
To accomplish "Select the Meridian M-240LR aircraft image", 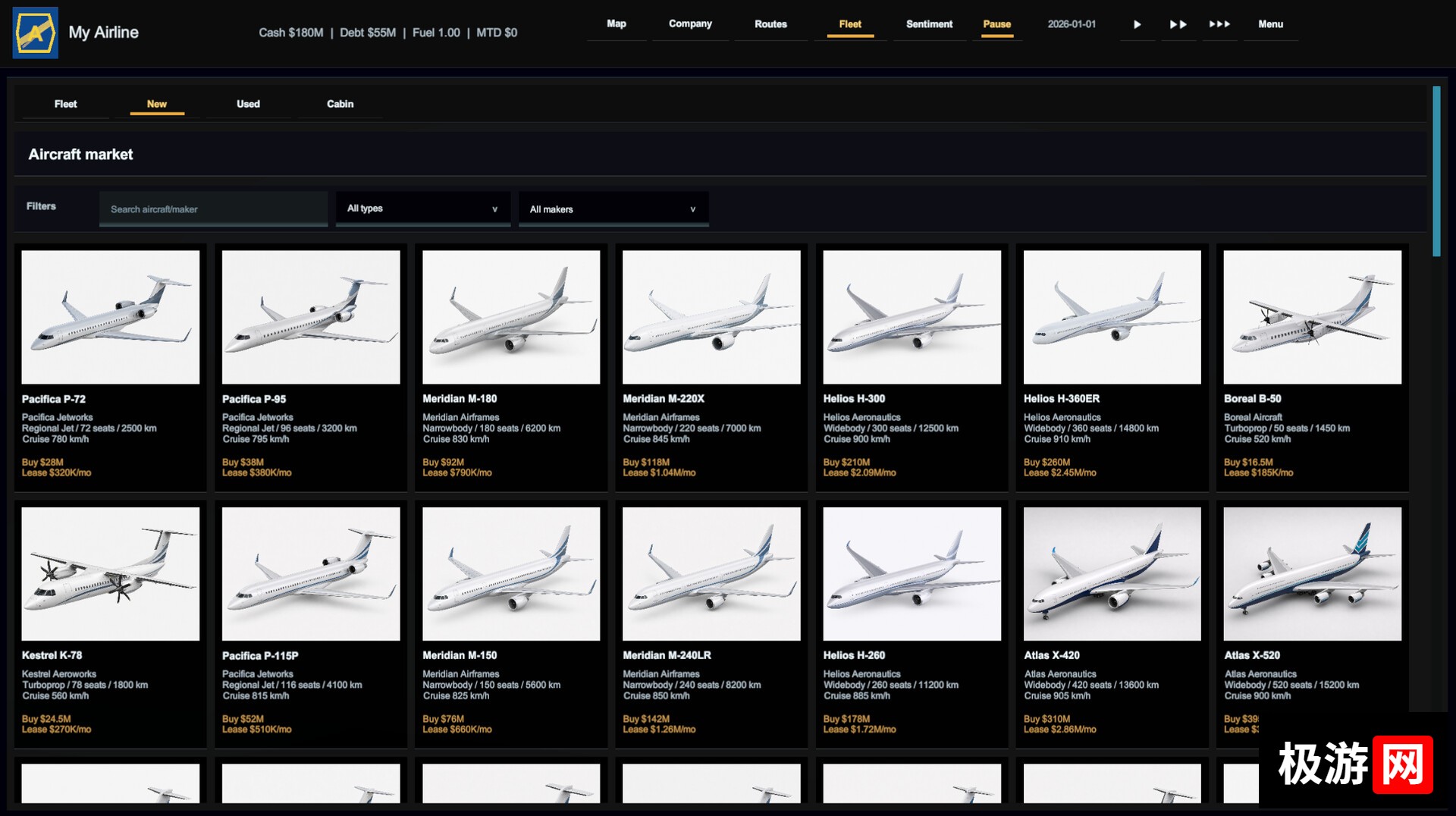I will pos(711,574).
